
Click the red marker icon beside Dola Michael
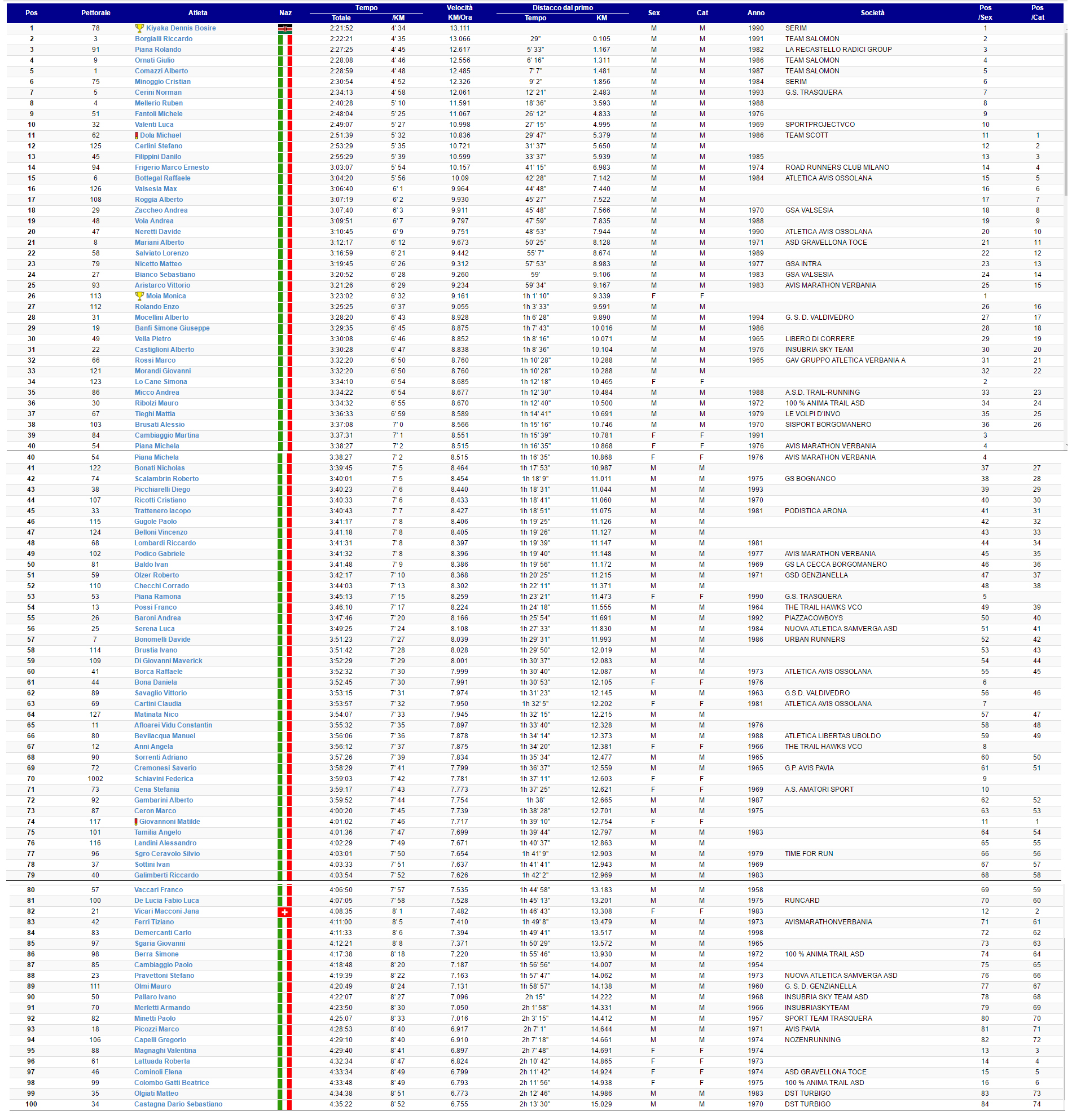137,136
